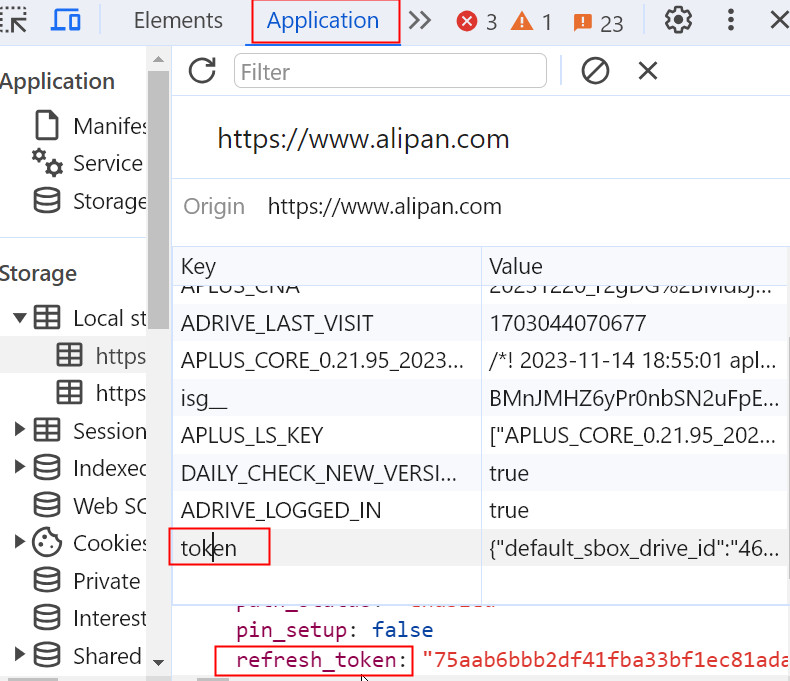790x681 pixels.
Task: Switch to the Application tab
Action: pos(323,21)
